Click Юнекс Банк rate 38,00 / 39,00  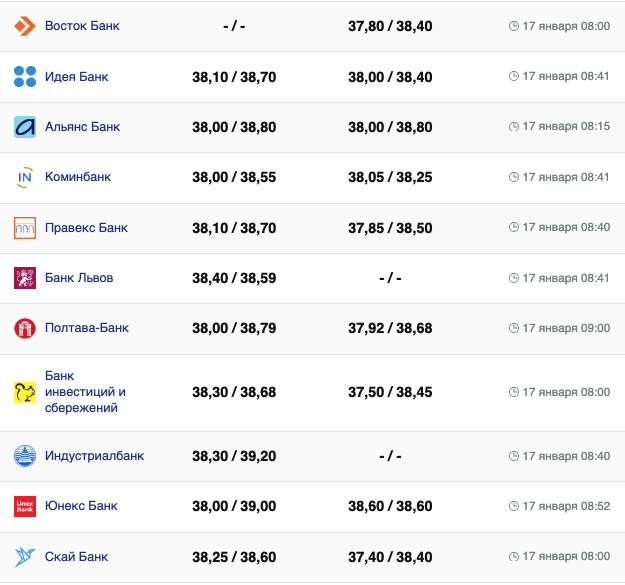(x=234, y=507)
